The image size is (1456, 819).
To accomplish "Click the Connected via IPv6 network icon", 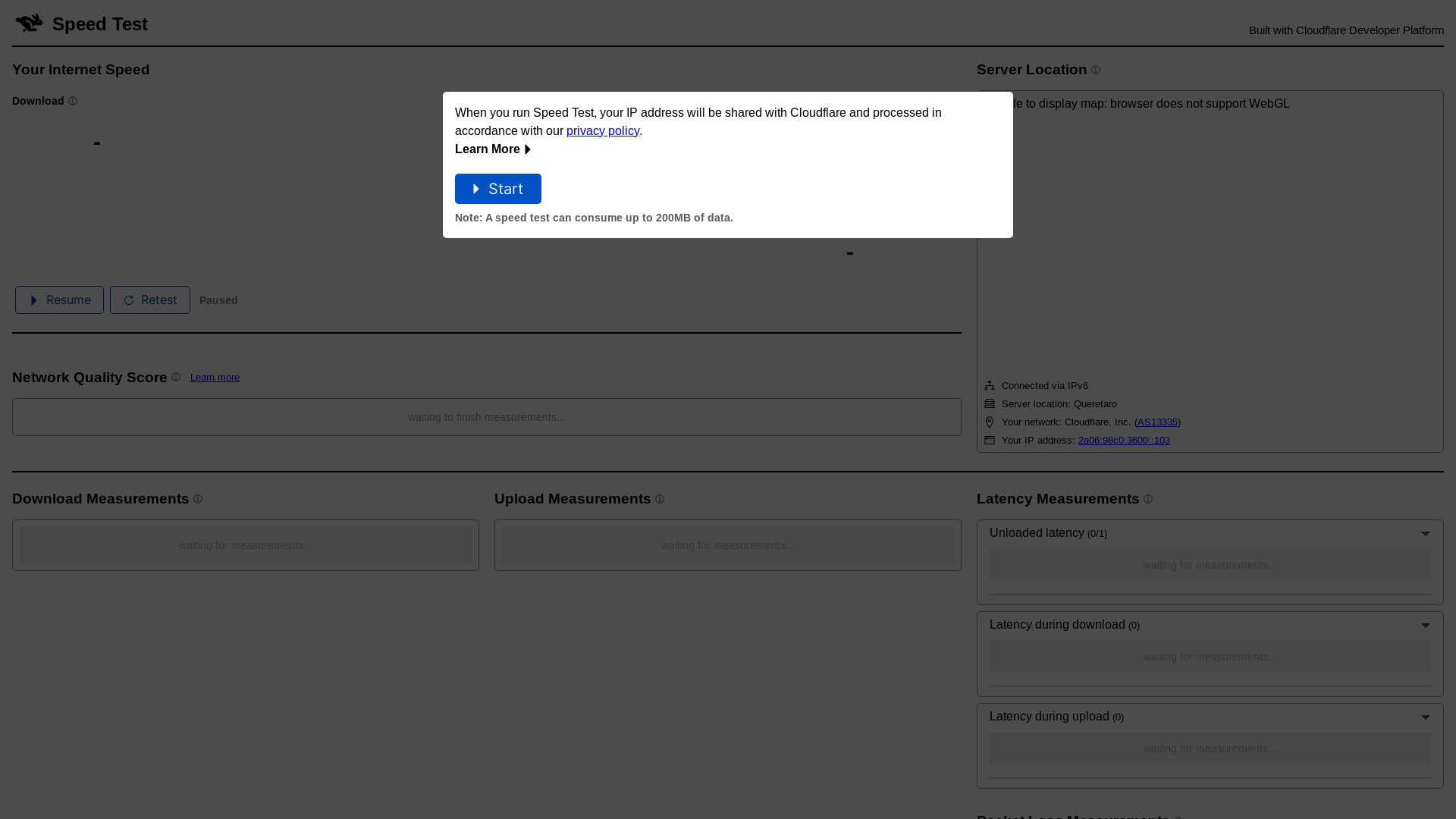I will click(x=990, y=385).
